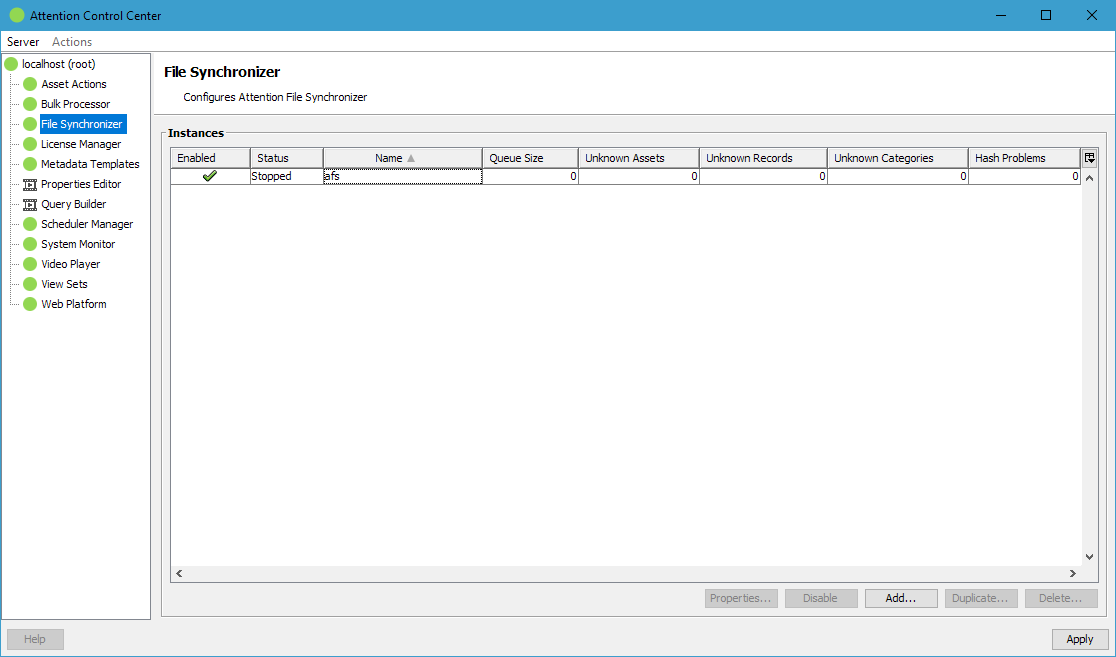Open the column chooser icon at table corner
This screenshot has height=657, width=1116.
[x=1090, y=158]
